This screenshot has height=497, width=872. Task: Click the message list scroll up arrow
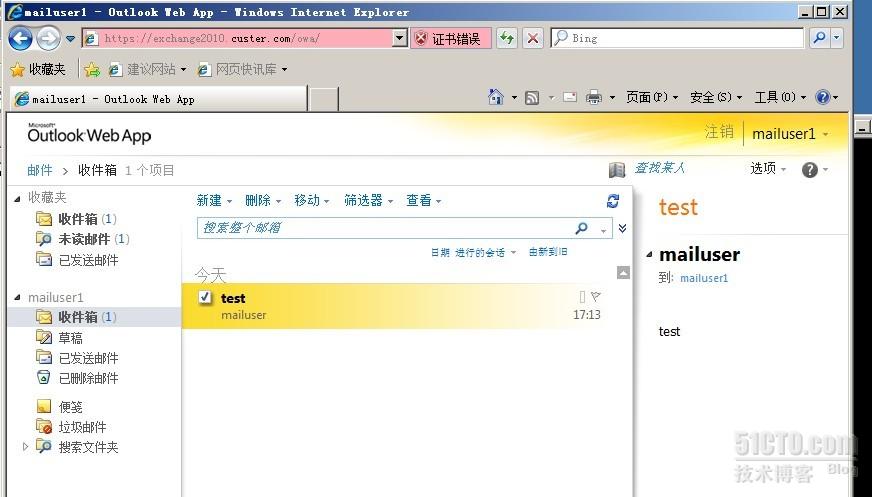[x=623, y=272]
